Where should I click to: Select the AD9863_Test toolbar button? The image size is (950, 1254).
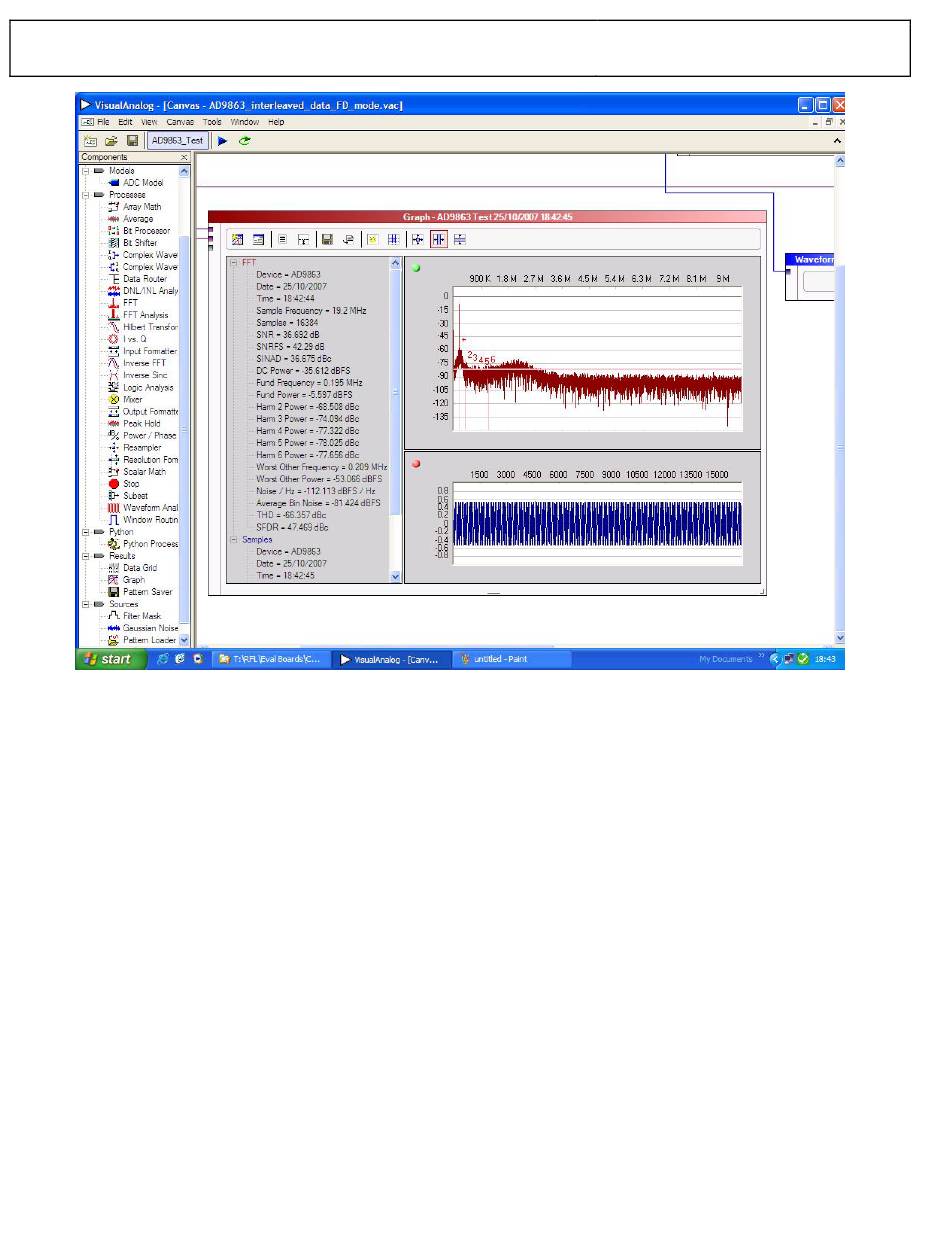pyautogui.click(x=177, y=141)
